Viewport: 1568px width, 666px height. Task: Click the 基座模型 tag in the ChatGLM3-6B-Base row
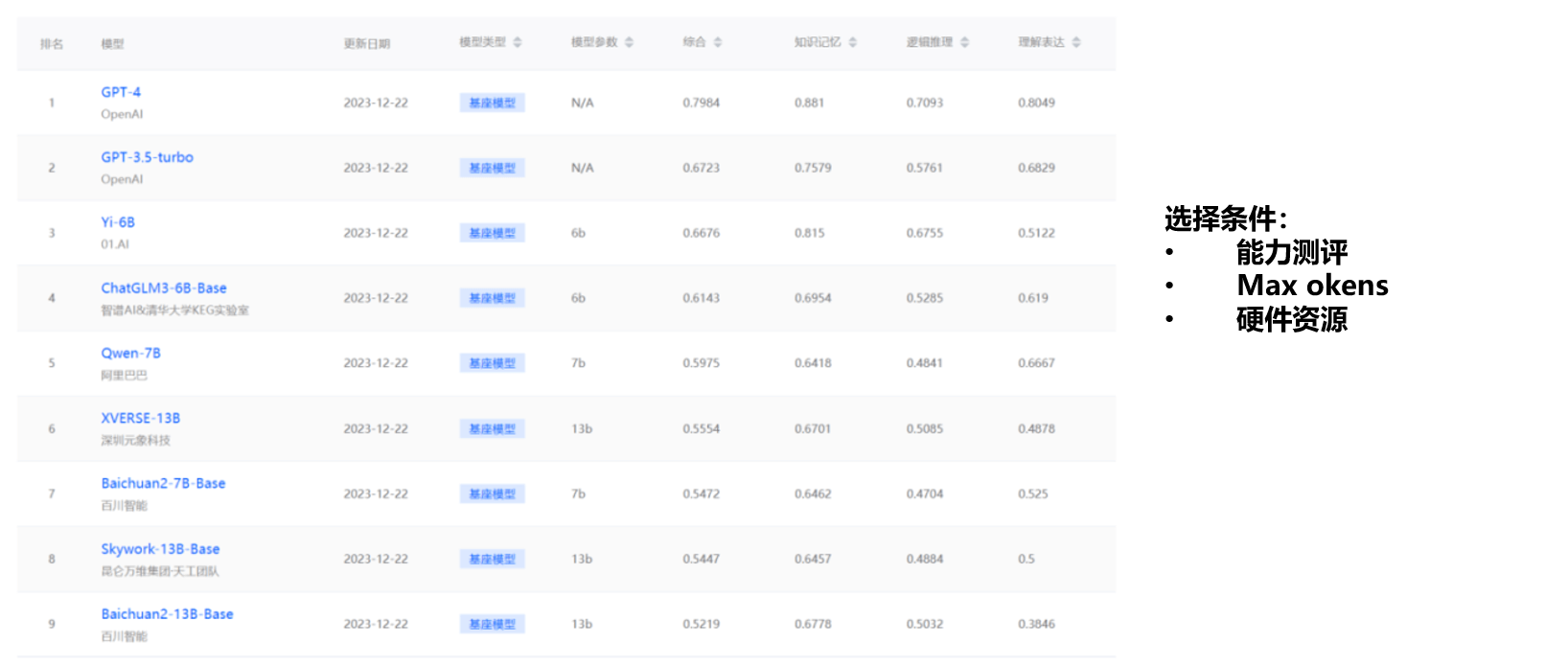pyautogui.click(x=493, y=298)
